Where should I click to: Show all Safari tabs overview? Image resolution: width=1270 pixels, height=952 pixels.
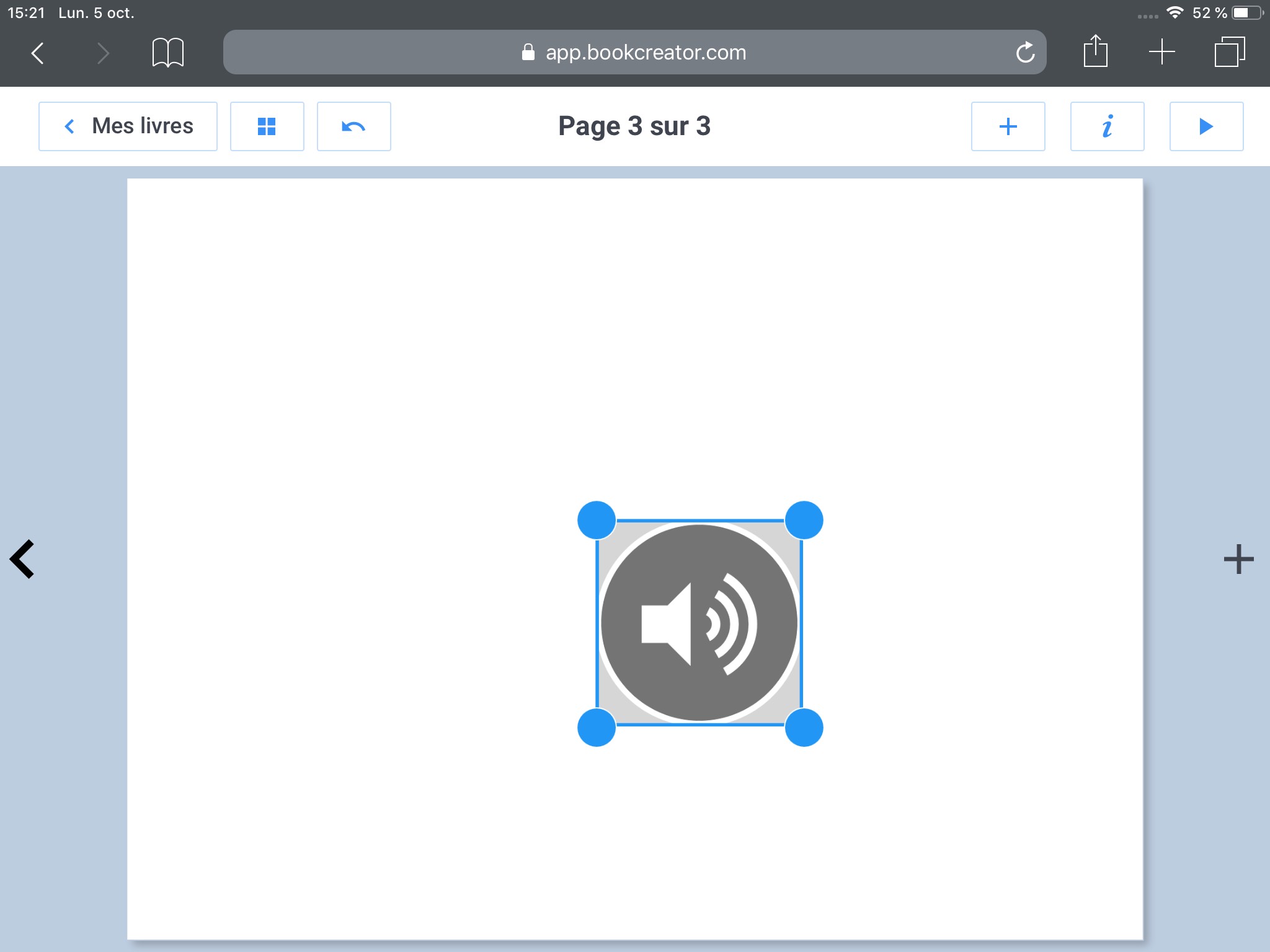pos(1229,51)
